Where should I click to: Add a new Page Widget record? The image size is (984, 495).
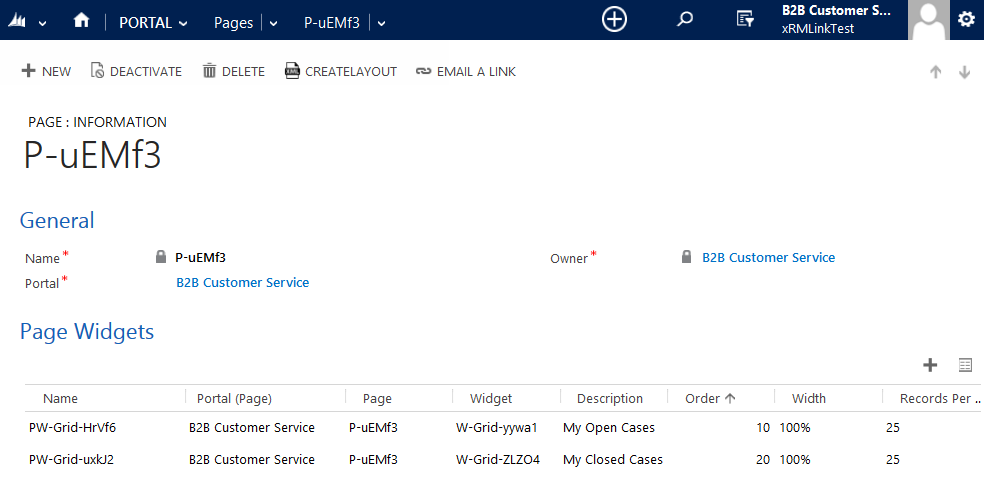tap(930, 365)
